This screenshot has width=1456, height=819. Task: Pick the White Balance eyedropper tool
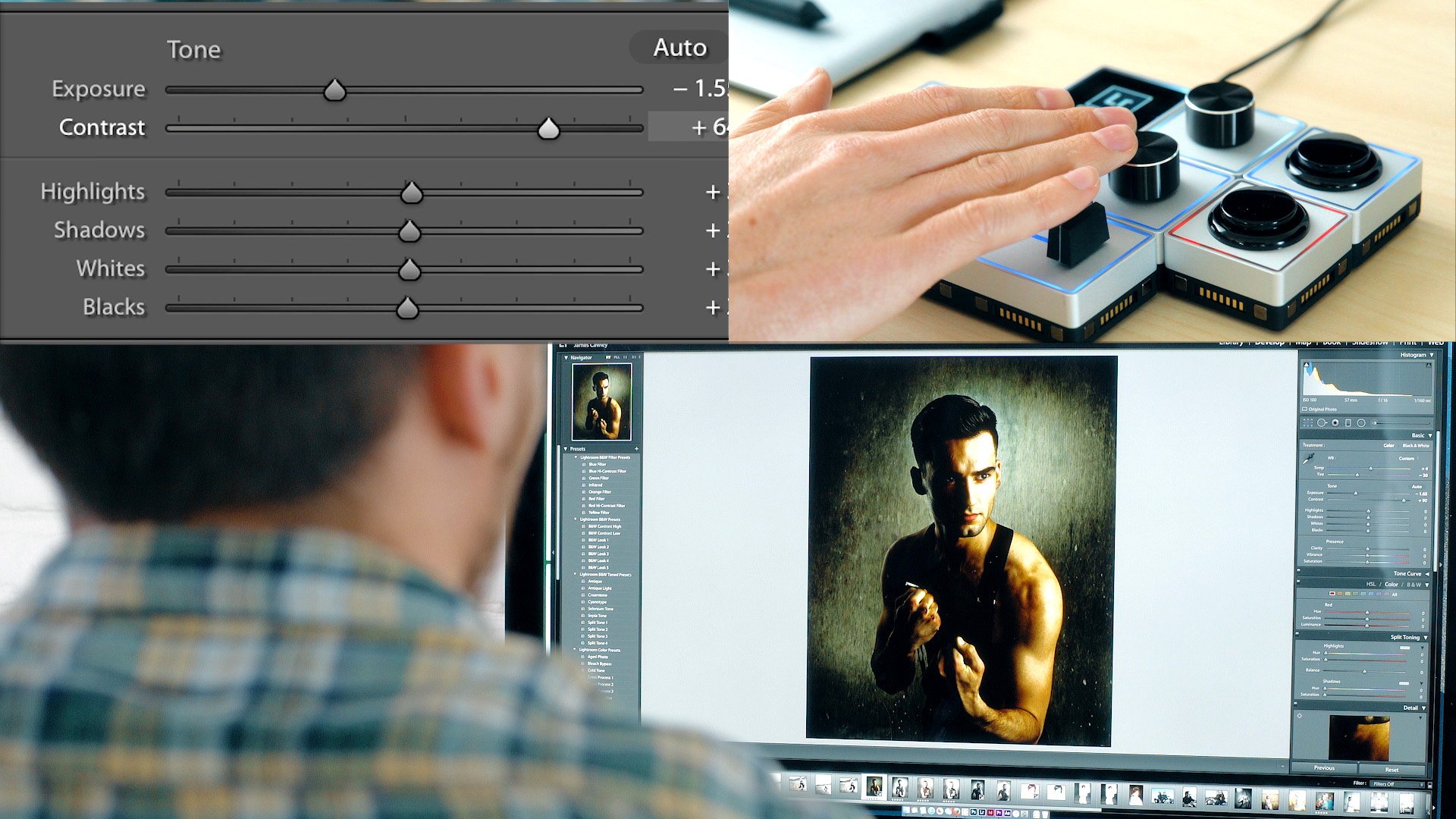[1308, 459]
